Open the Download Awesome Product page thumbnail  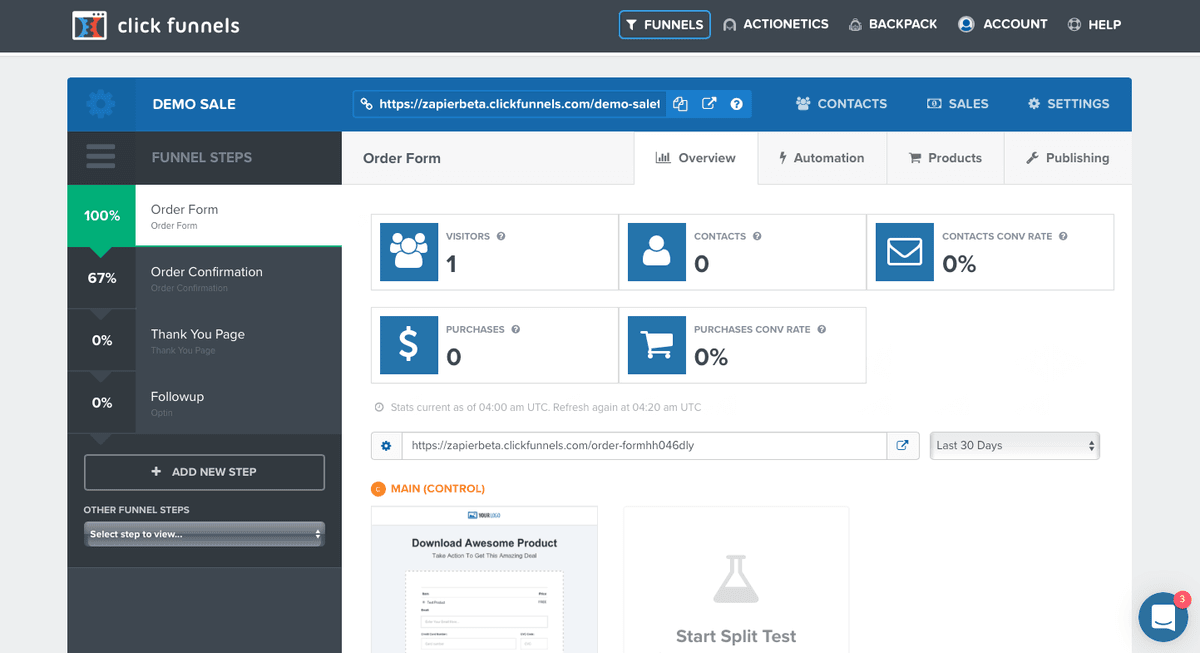click(484, 580)
